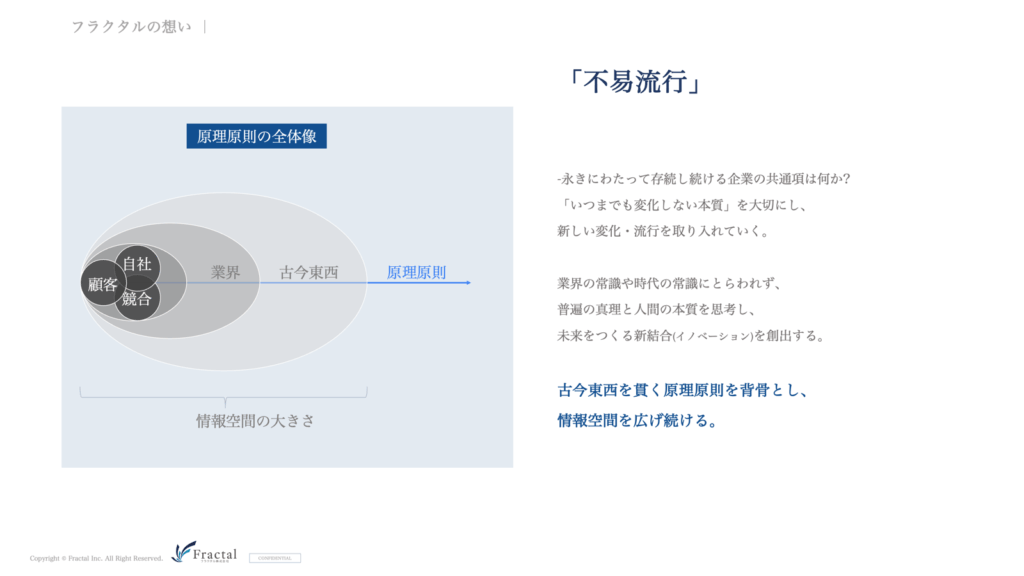Click the blue 原理原則 label text
This screenshot has width=1024, height=576.
(416, 272)
